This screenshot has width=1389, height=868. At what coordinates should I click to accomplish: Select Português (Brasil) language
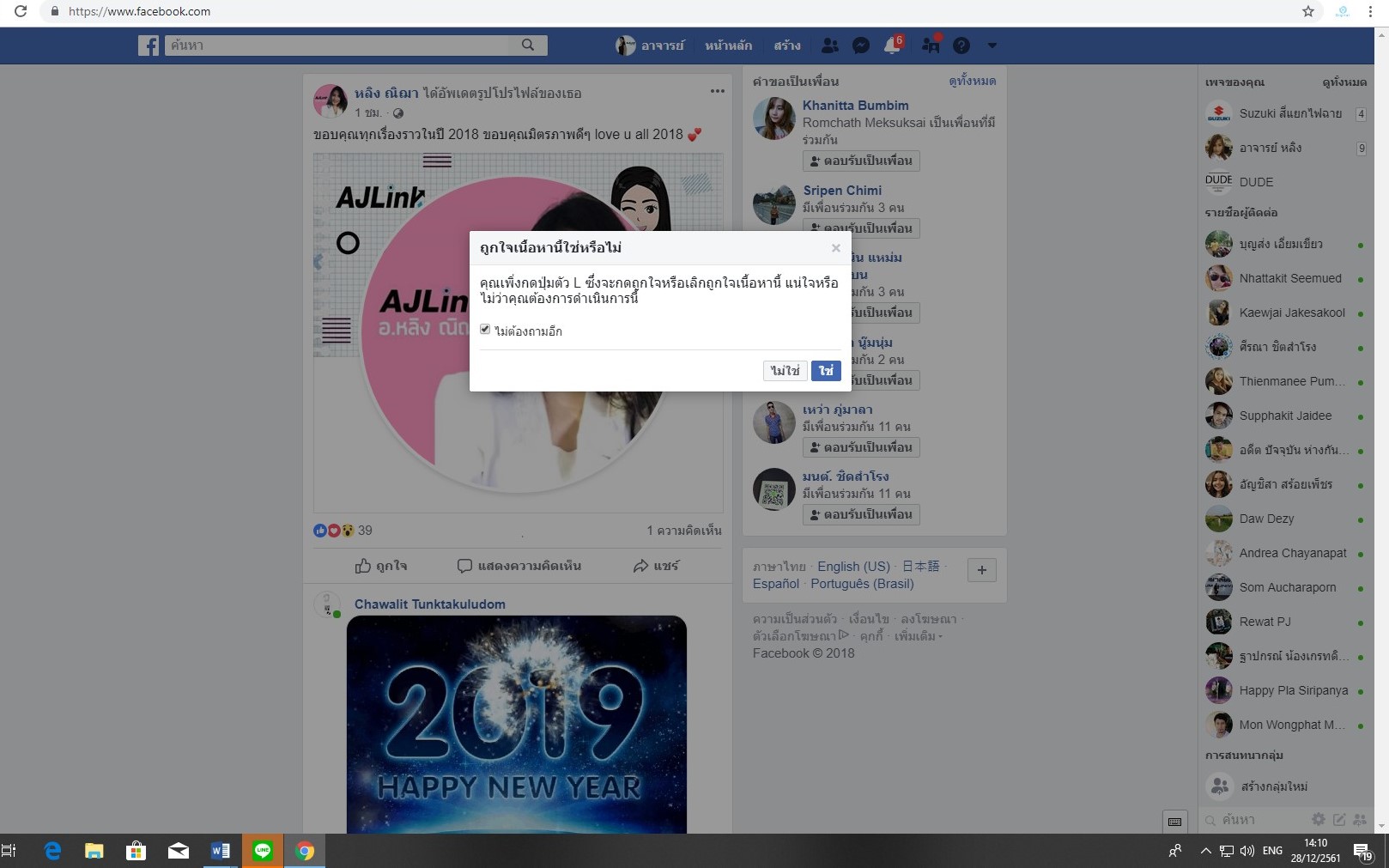click(x=862, y=584)
